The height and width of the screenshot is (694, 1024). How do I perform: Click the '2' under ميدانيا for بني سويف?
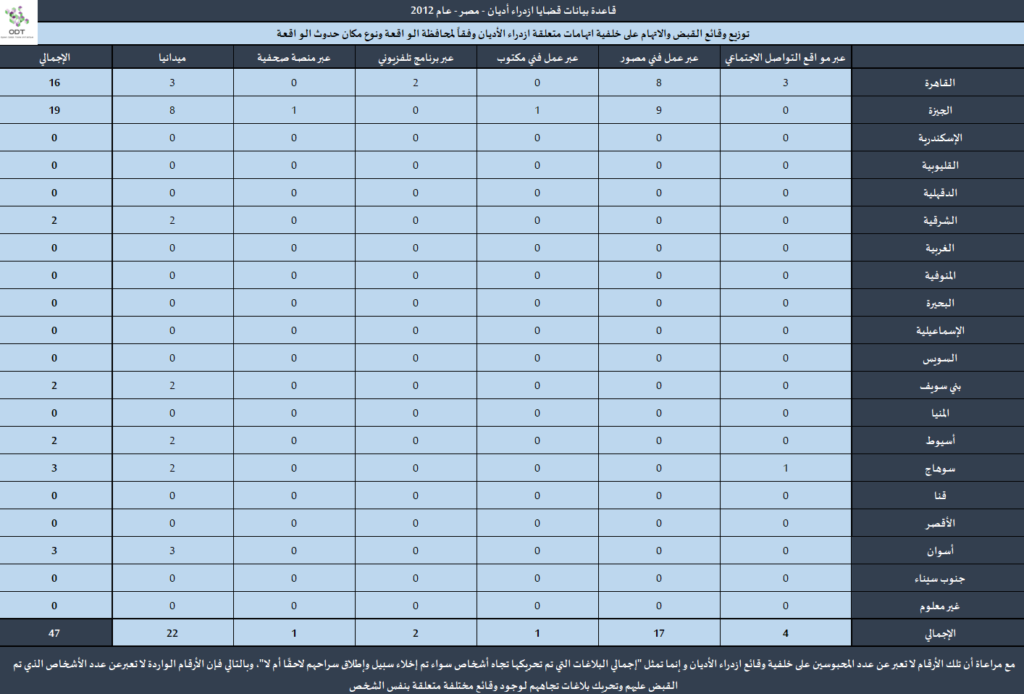click(172, 385)
